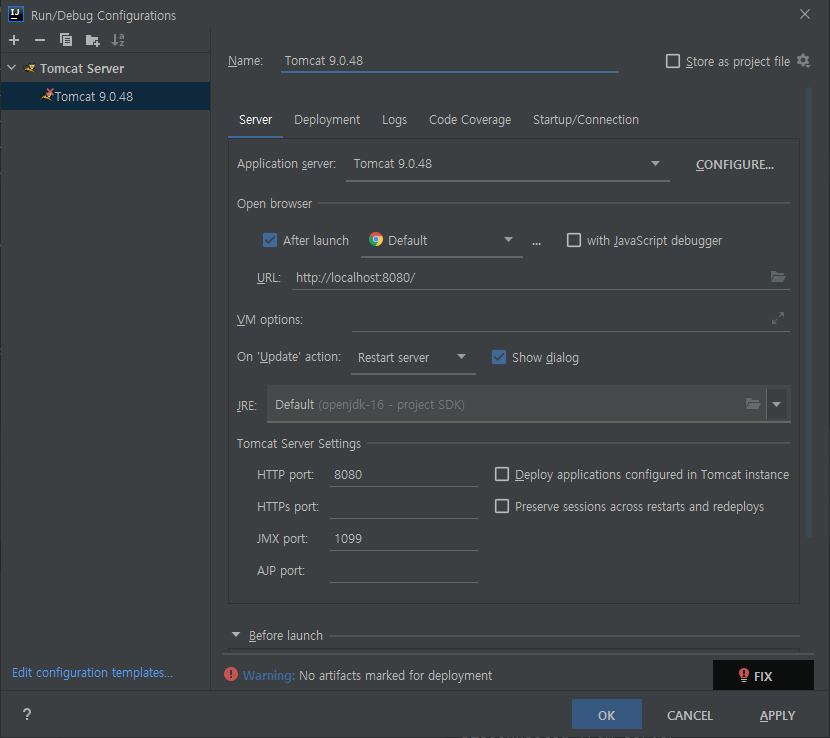Click the HTTPs port field
The width and height of the screenshot is (830, 738).
pyautogui.click(x=403, y=507)
